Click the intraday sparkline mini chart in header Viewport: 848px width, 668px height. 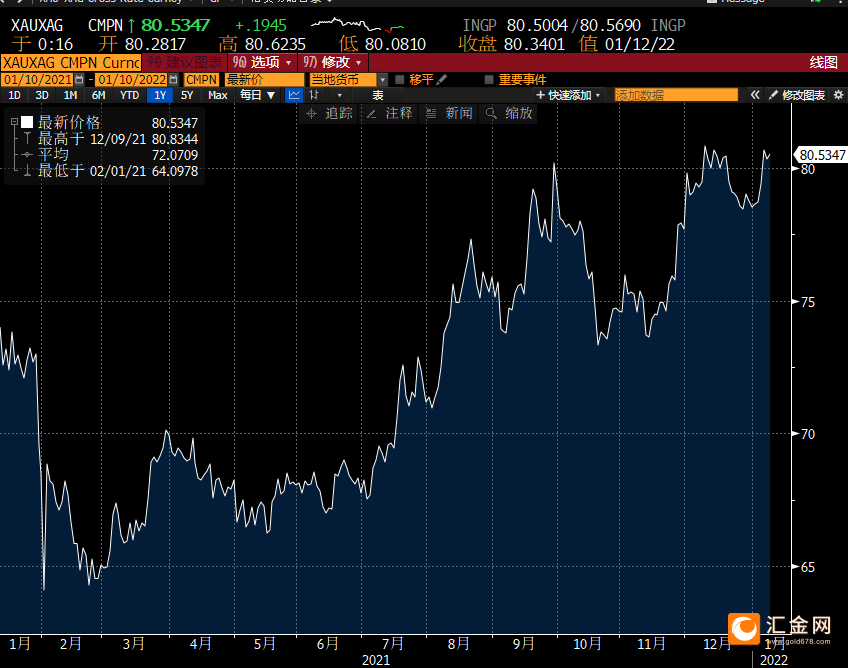point(357,25)
